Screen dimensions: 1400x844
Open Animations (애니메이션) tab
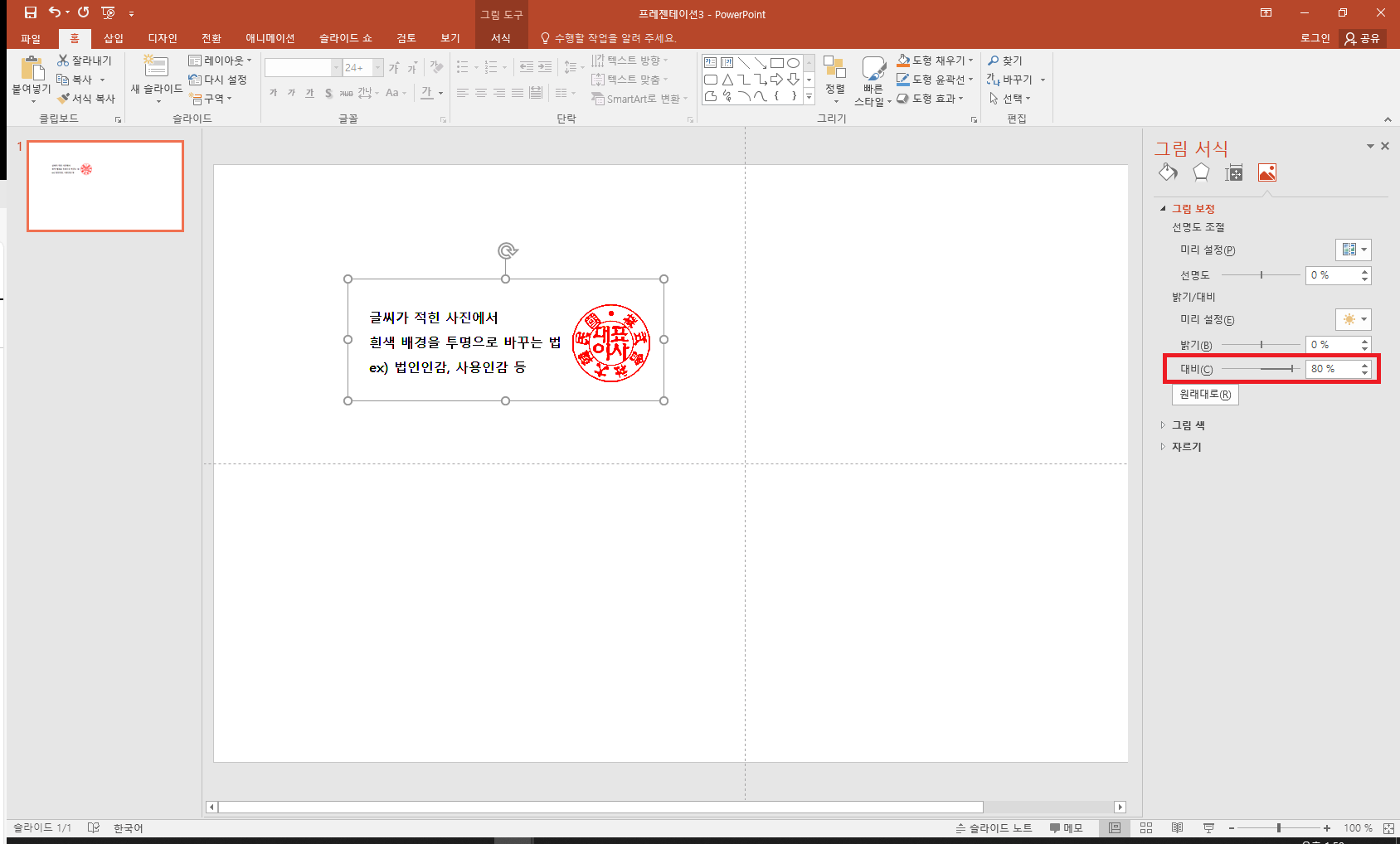pos(270,38)
